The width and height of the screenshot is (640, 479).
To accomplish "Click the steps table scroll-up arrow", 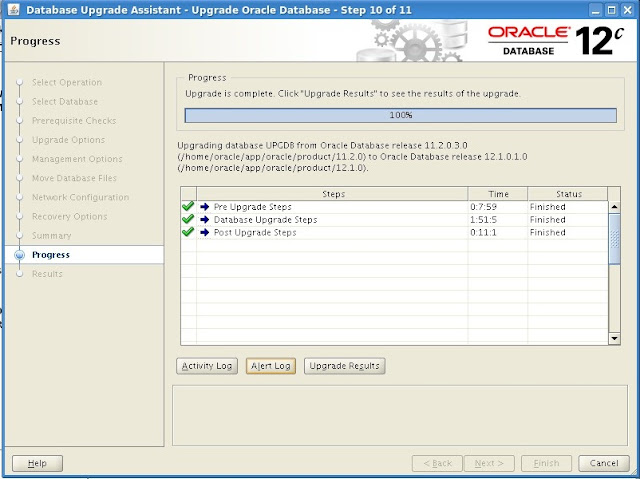I will pos(614,207).
